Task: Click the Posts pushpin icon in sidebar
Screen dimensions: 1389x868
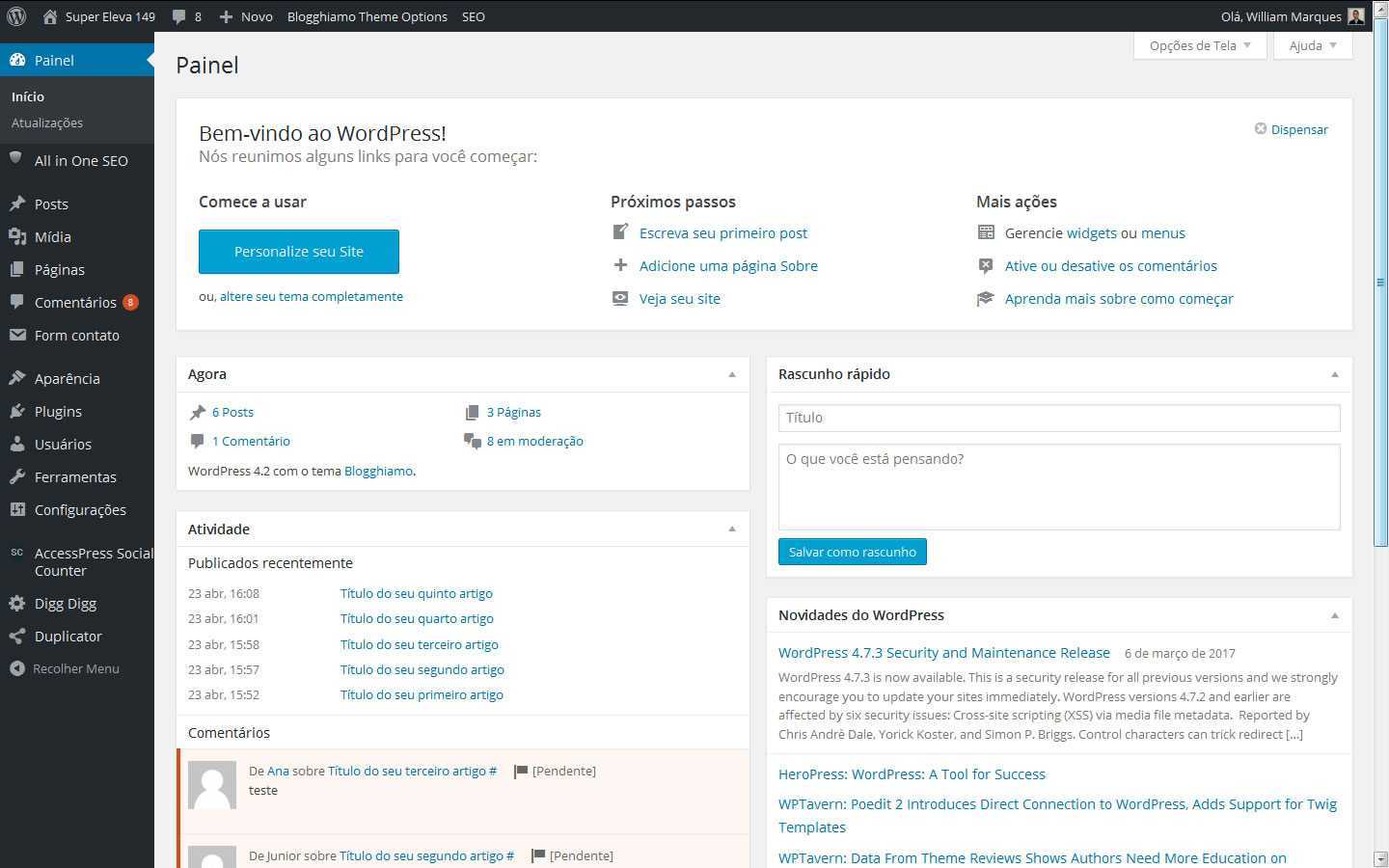Action: tap(17, 203)
